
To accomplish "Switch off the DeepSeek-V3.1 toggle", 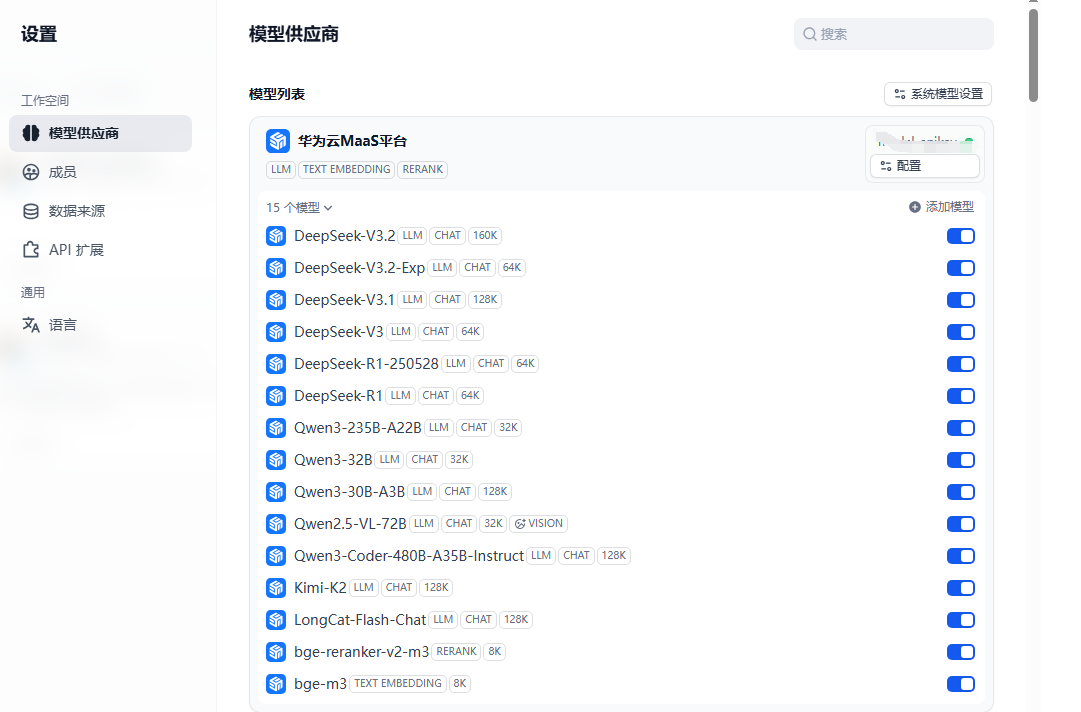I will pos(960,300).
